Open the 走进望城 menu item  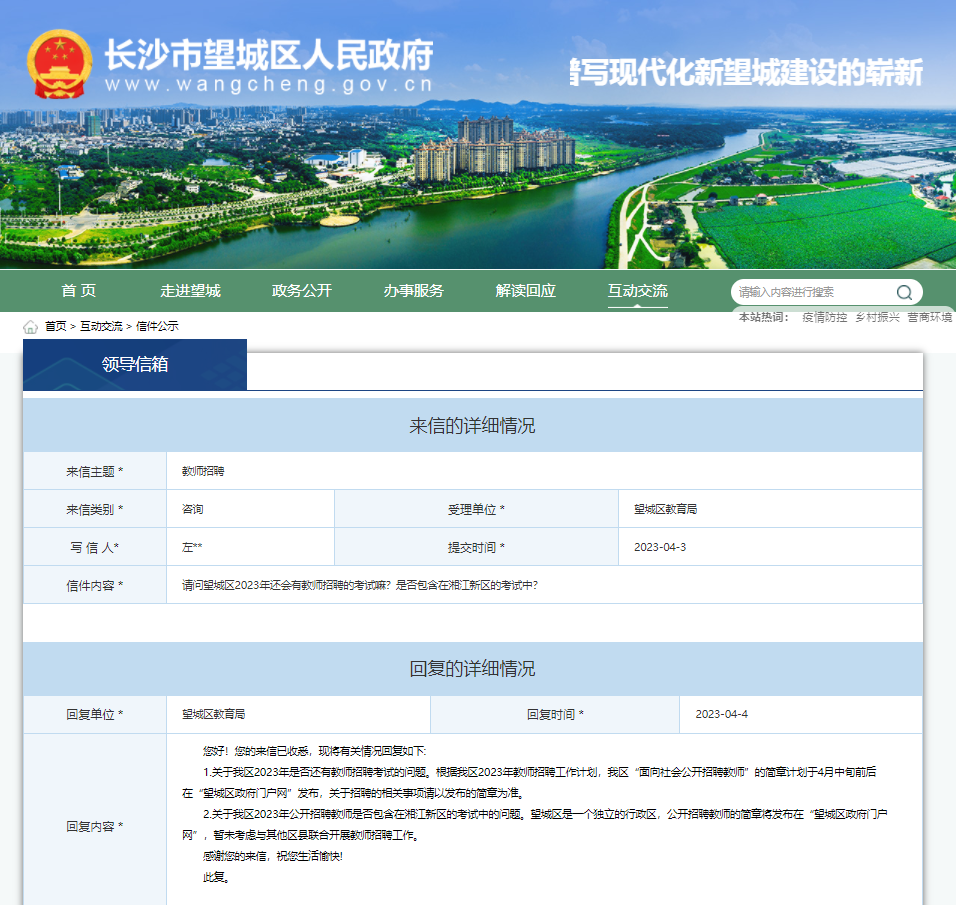click(x=190, y=291)
